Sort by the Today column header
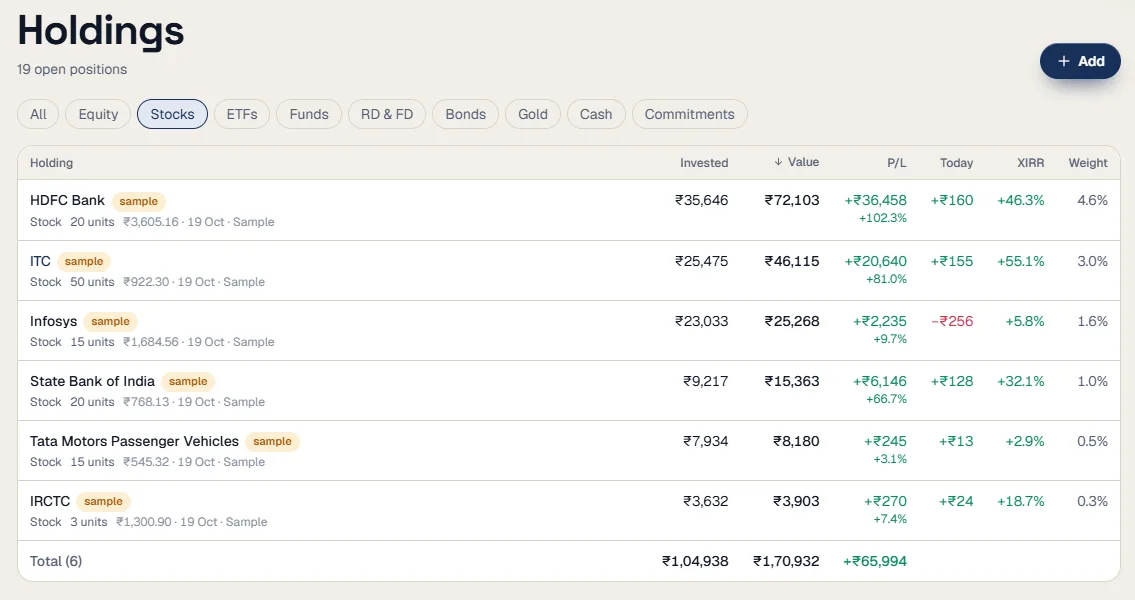Image resolution: width=1135 pixels, height=600 pixels. tap(956, 163)
